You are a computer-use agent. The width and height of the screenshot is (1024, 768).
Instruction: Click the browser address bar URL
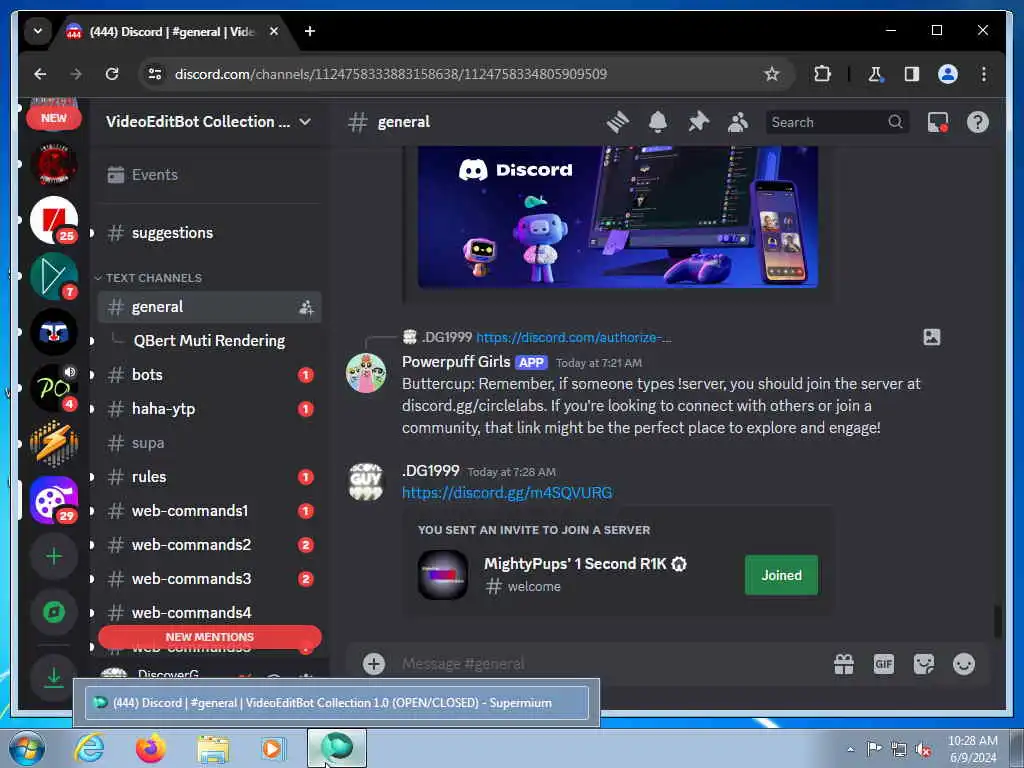pyautogui.click(x=391, y=74)
